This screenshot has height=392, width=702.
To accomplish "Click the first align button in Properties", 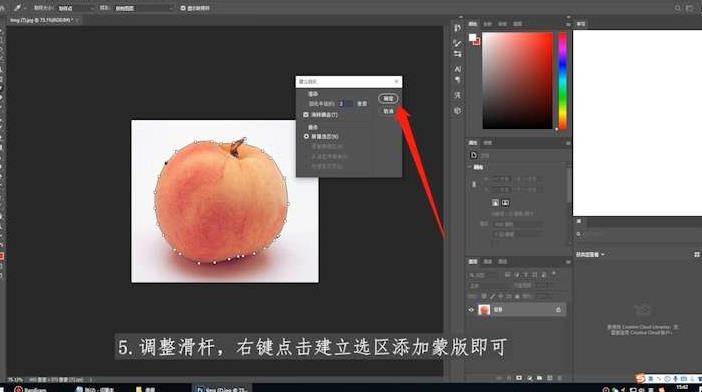I will (x=495, y=203).
